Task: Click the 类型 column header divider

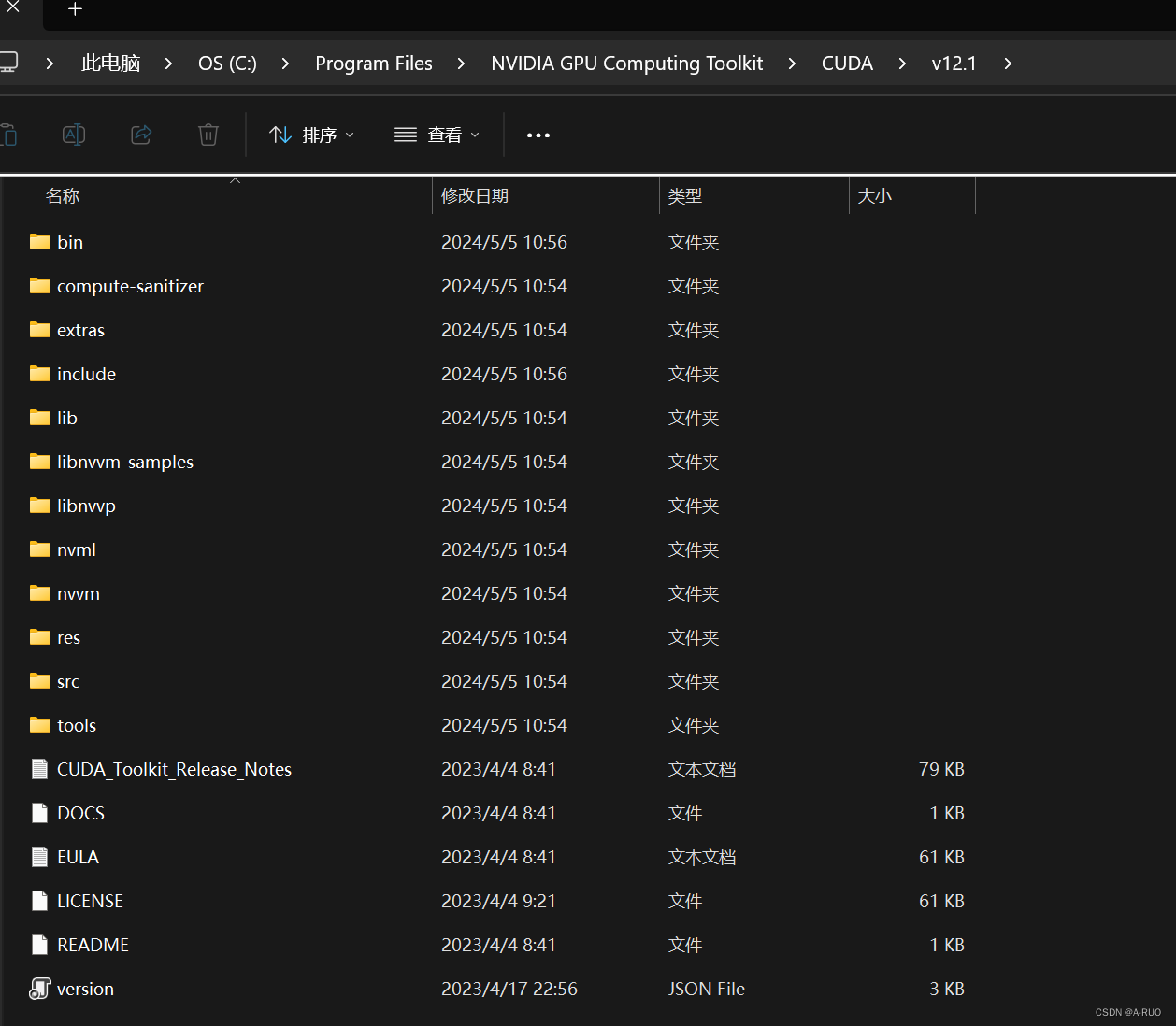Action: (847, 195)
